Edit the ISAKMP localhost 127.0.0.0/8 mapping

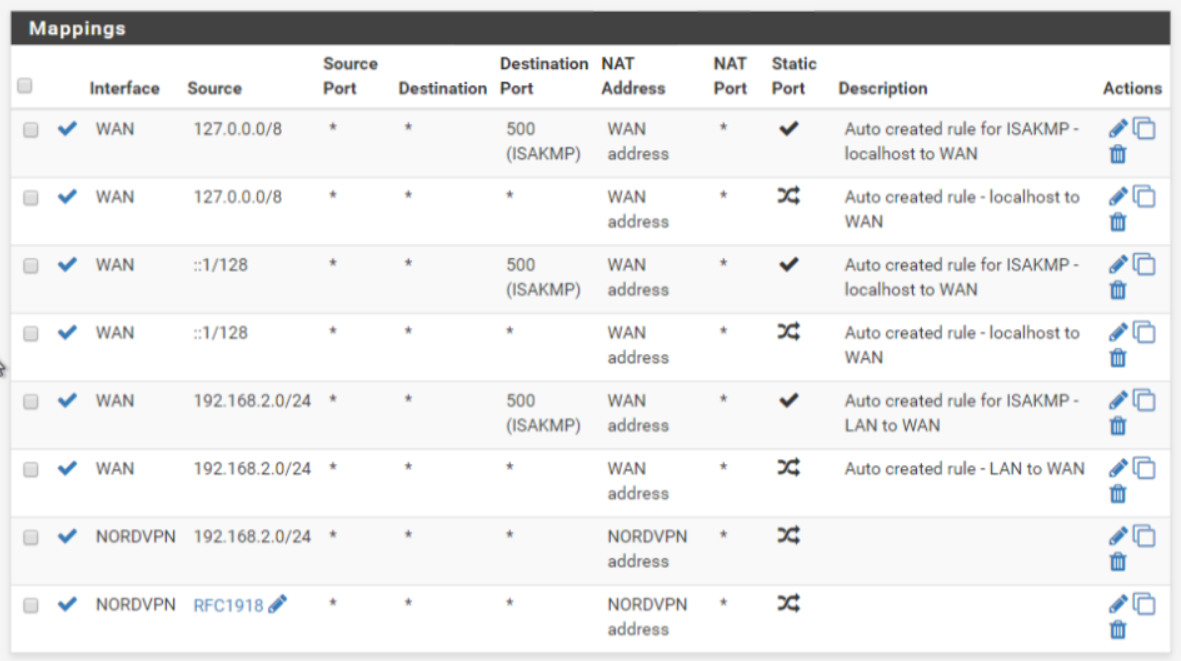tap(1118, 129)
